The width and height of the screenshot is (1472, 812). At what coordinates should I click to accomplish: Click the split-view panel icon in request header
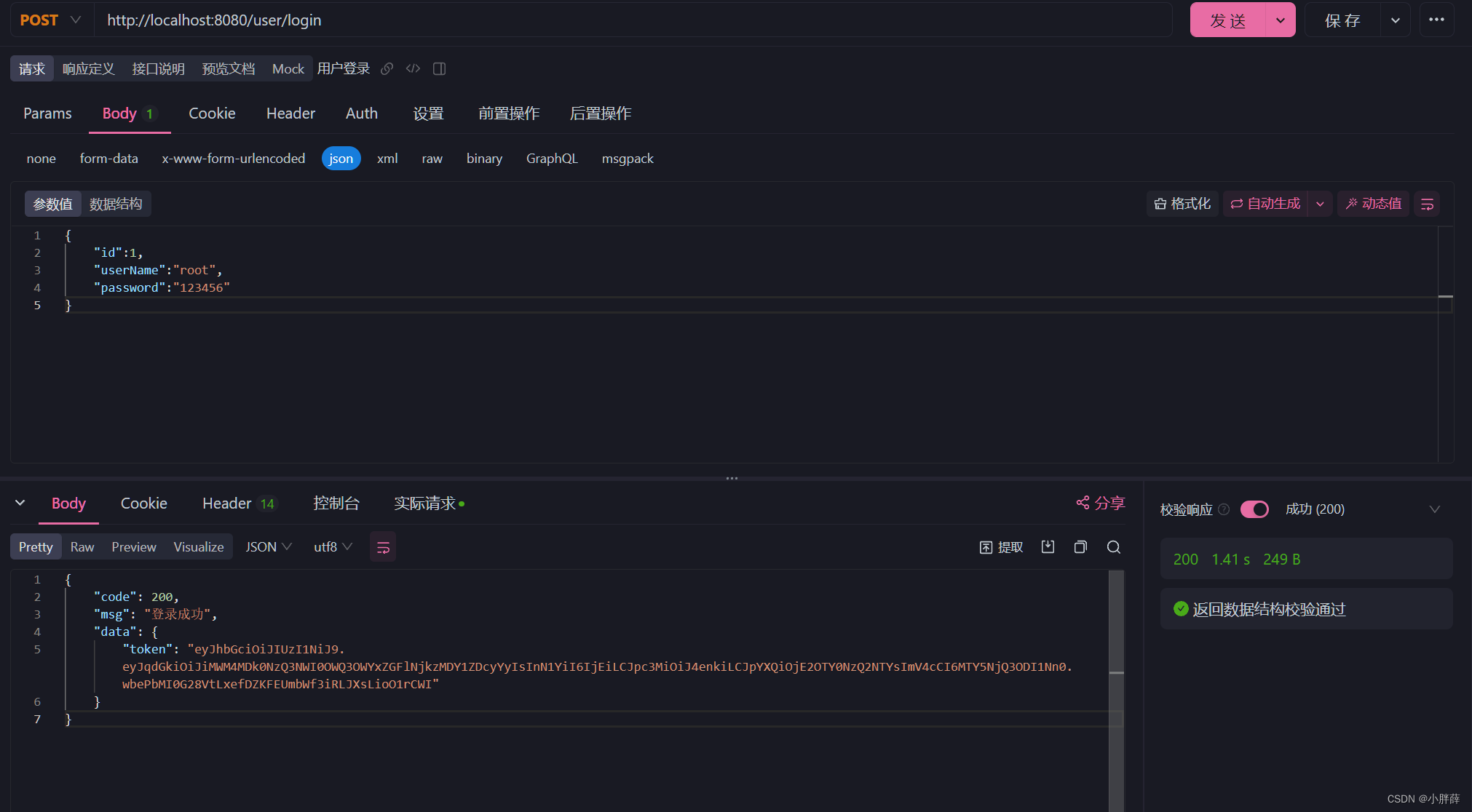(x=439, y=68)
